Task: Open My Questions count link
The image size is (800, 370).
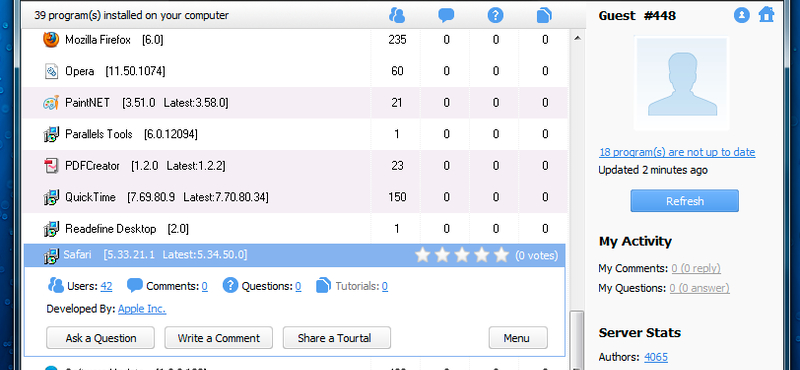Action: coord(699,288)
